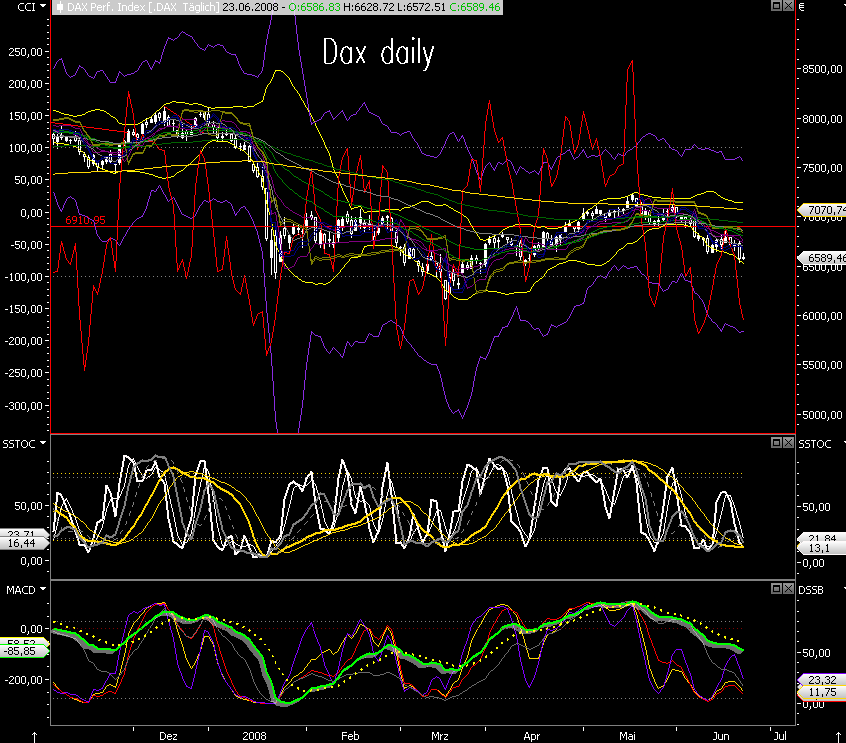
Task: Click the 'Apr' month label on the time axis
Action: click(x=531, y=736)
